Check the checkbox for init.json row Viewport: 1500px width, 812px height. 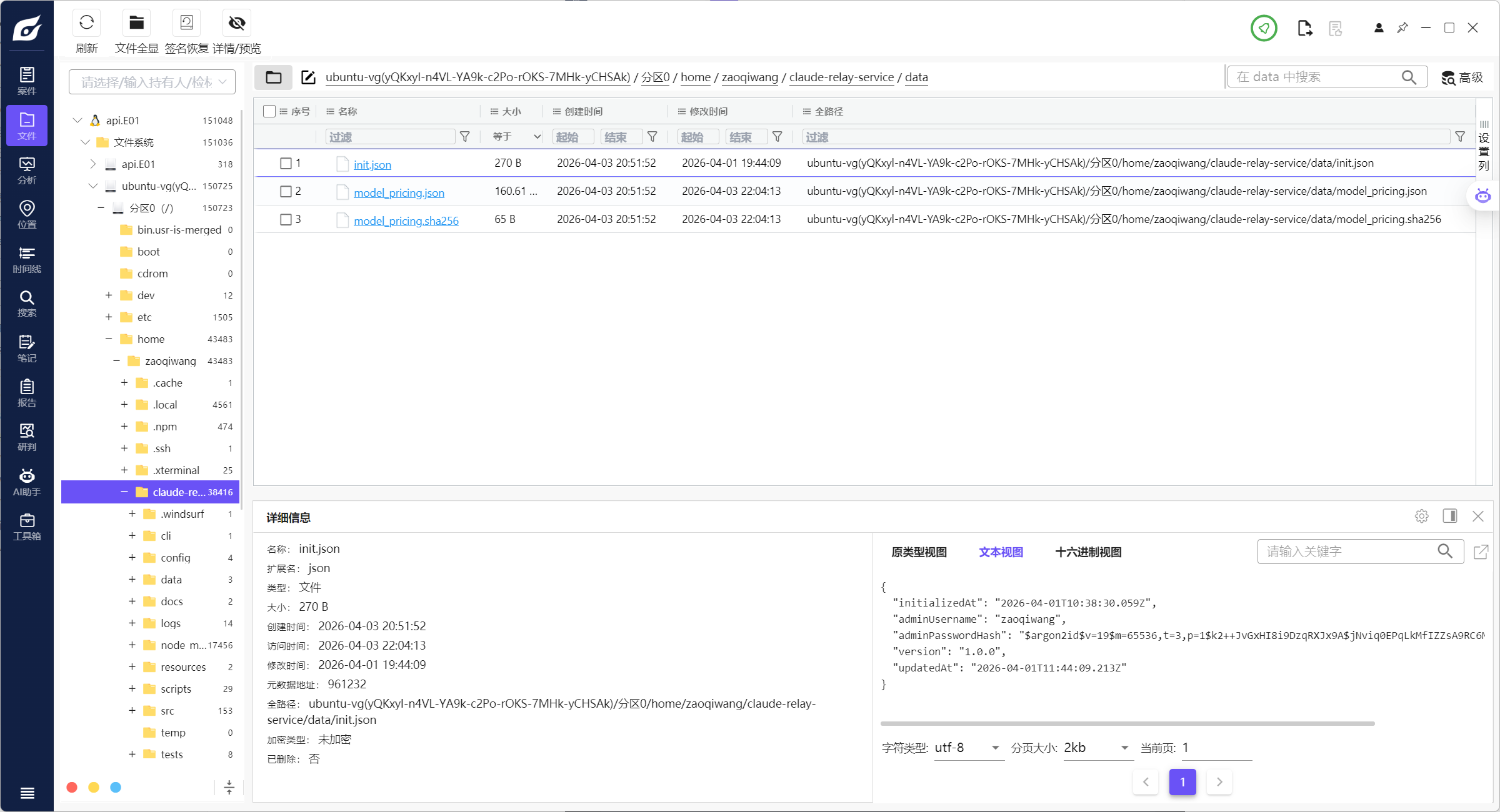pyautogui.click(x=286, y=163)
